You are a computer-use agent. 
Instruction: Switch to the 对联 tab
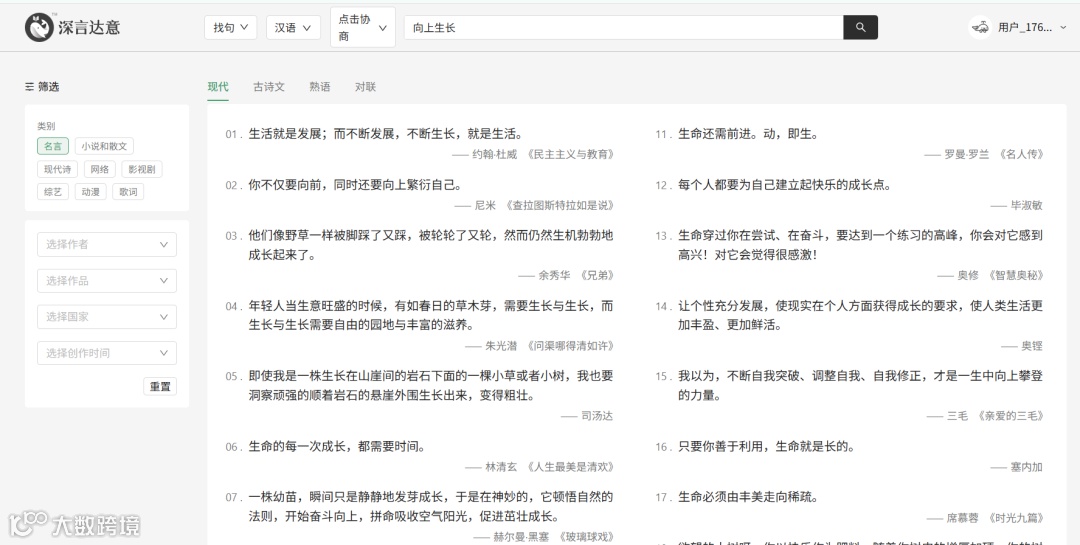[x=365, y=87]
